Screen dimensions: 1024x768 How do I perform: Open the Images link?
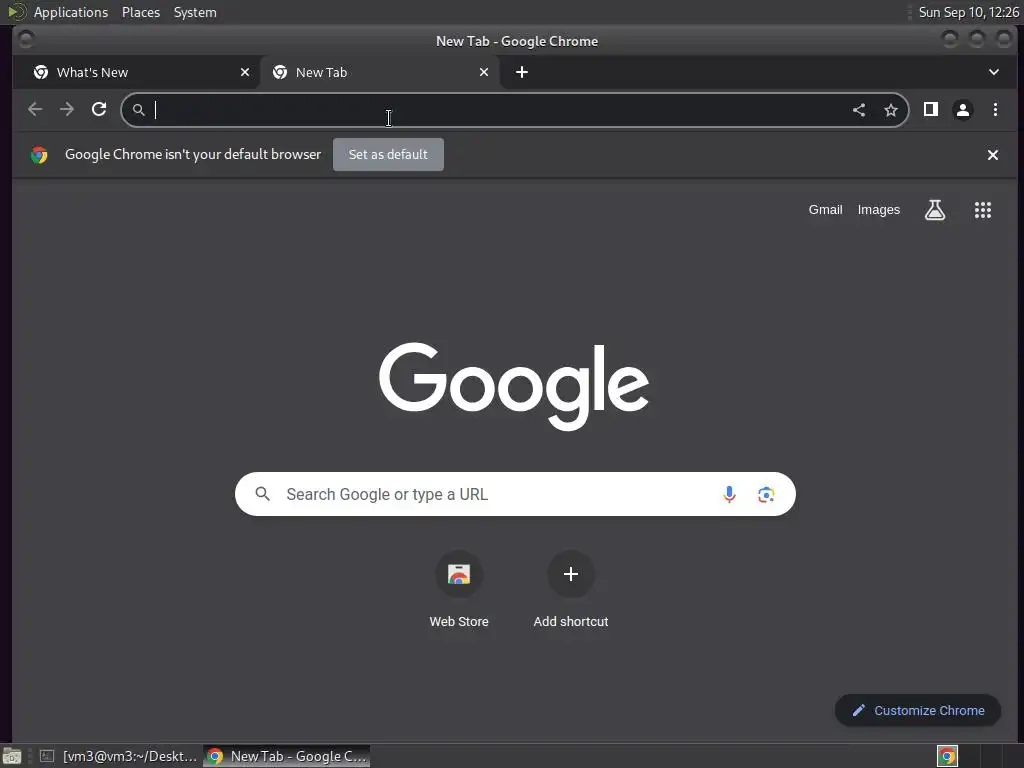[x=878, y=210]
